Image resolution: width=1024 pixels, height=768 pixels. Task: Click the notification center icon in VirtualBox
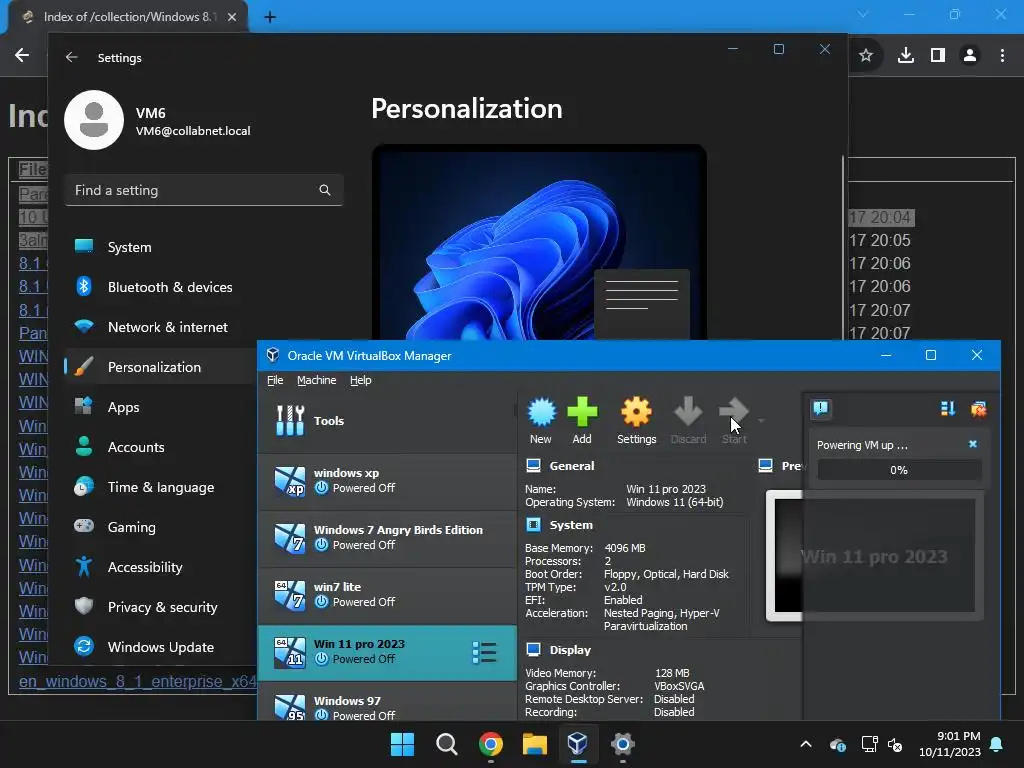click(x=821, y=409)
